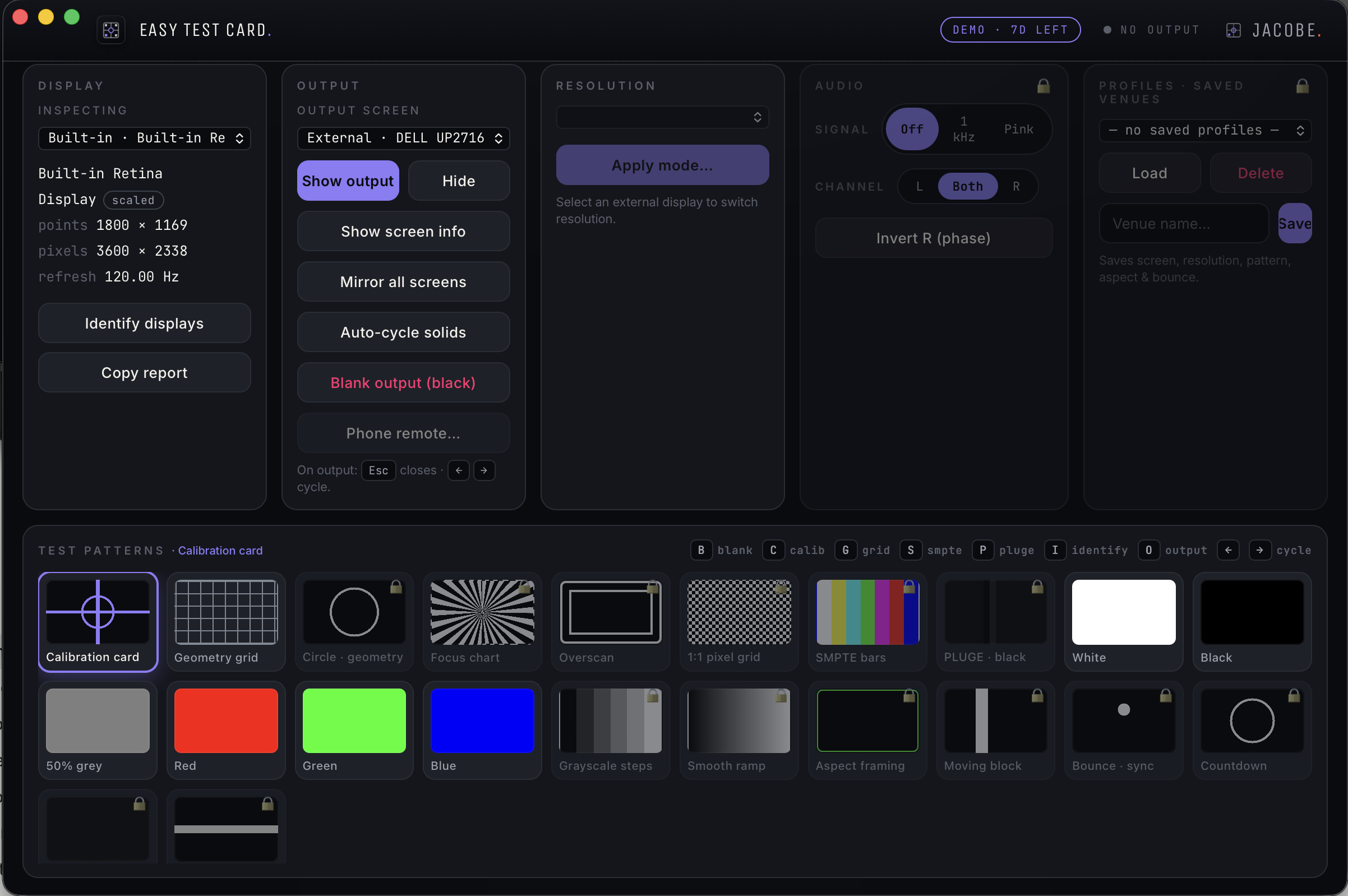Select the Geometry grid pattern
The height and width of the screenshot is (896, 1348).
pyautogui.click(x=226, y=622)
